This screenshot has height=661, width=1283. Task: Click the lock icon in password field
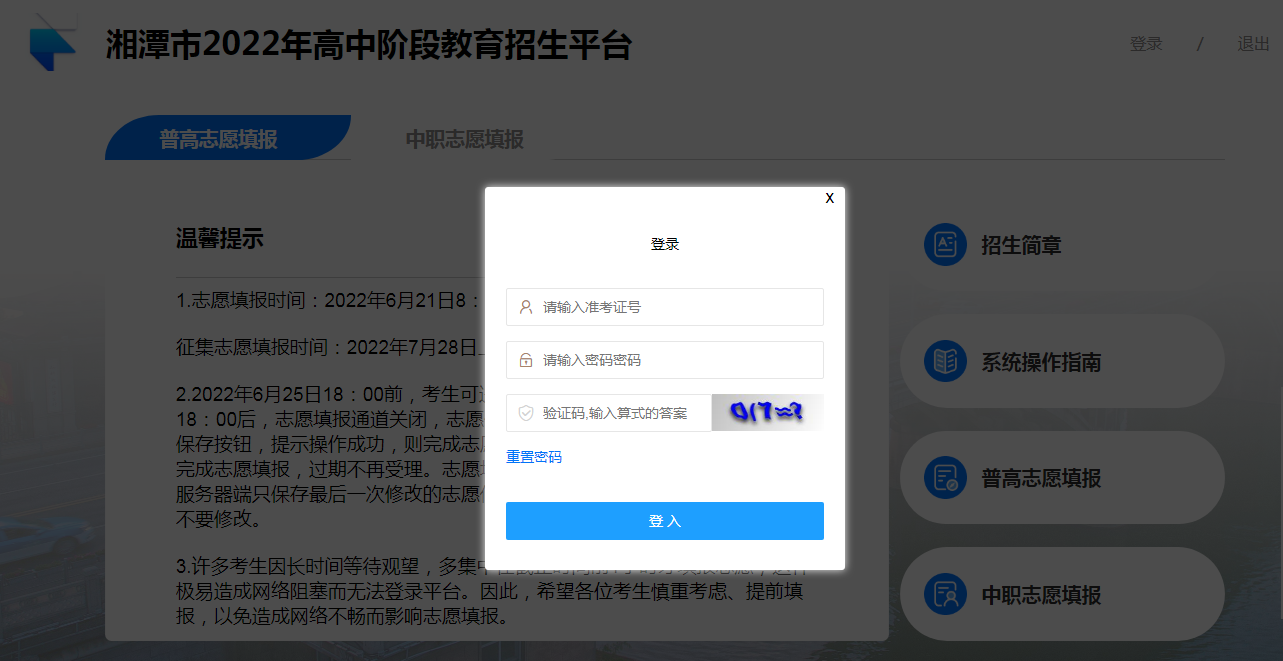tap(526, 360)
